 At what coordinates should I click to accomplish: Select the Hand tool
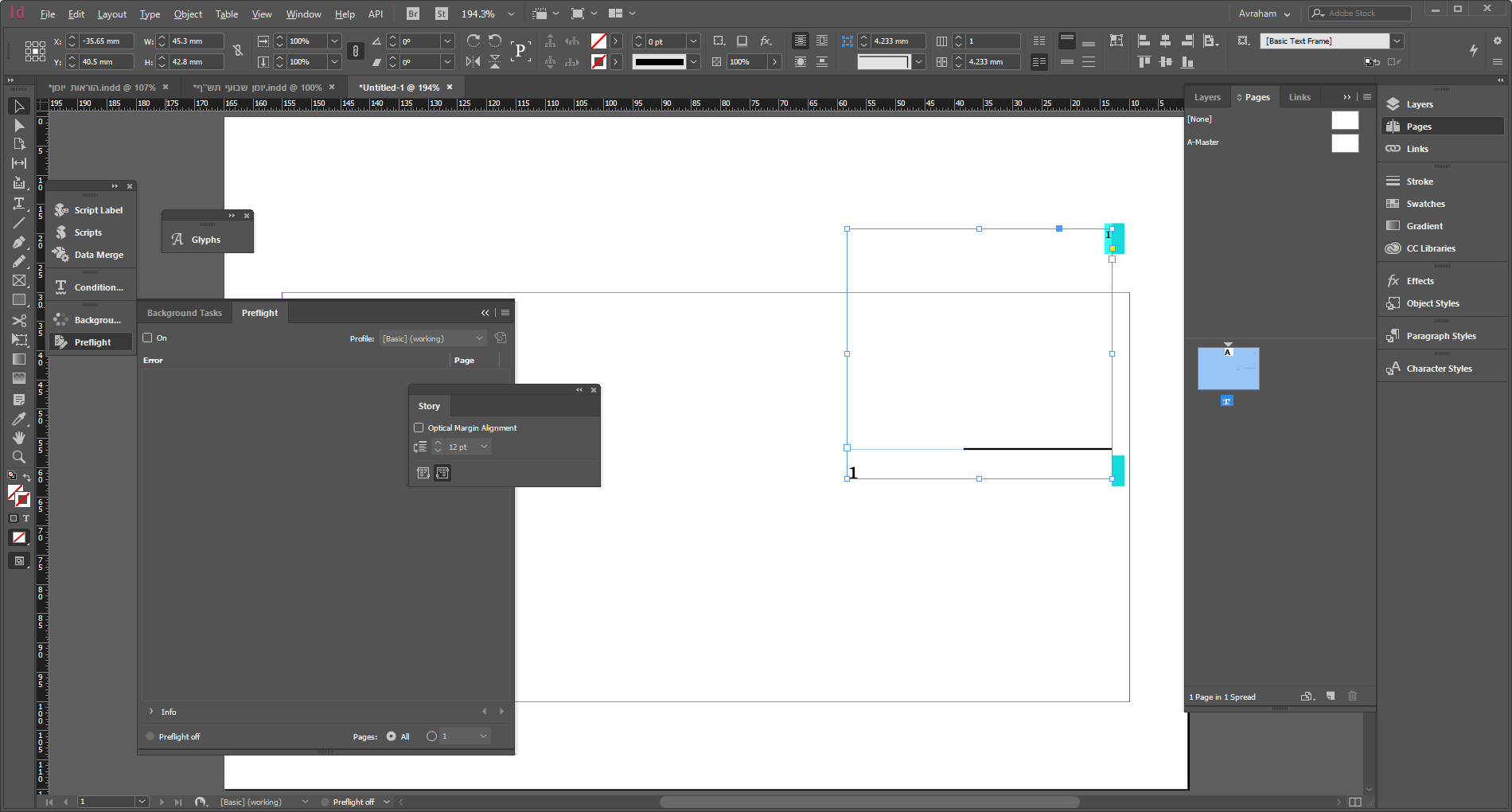[x=19, y=438]
